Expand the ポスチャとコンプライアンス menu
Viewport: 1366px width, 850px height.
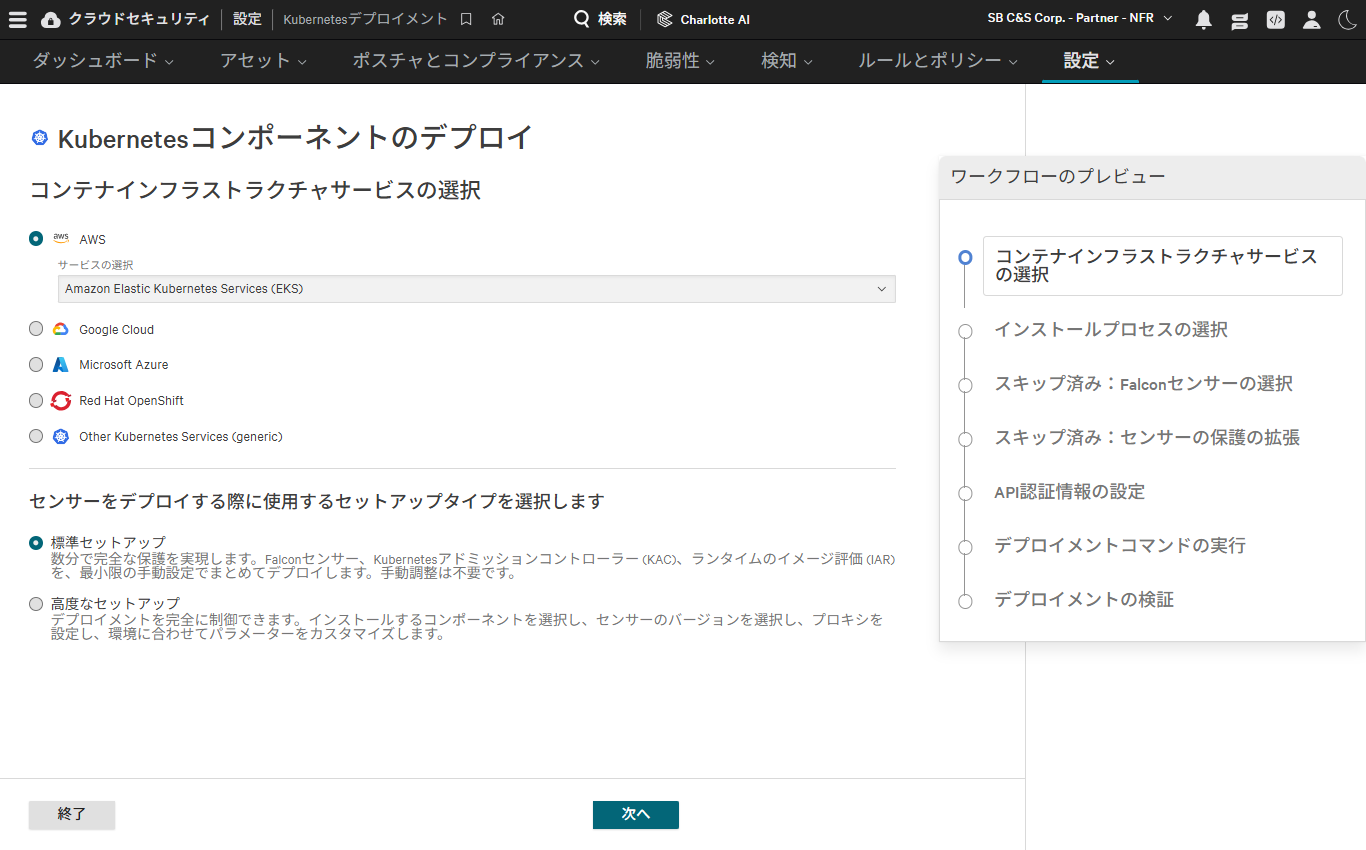[x=476, y=61]
